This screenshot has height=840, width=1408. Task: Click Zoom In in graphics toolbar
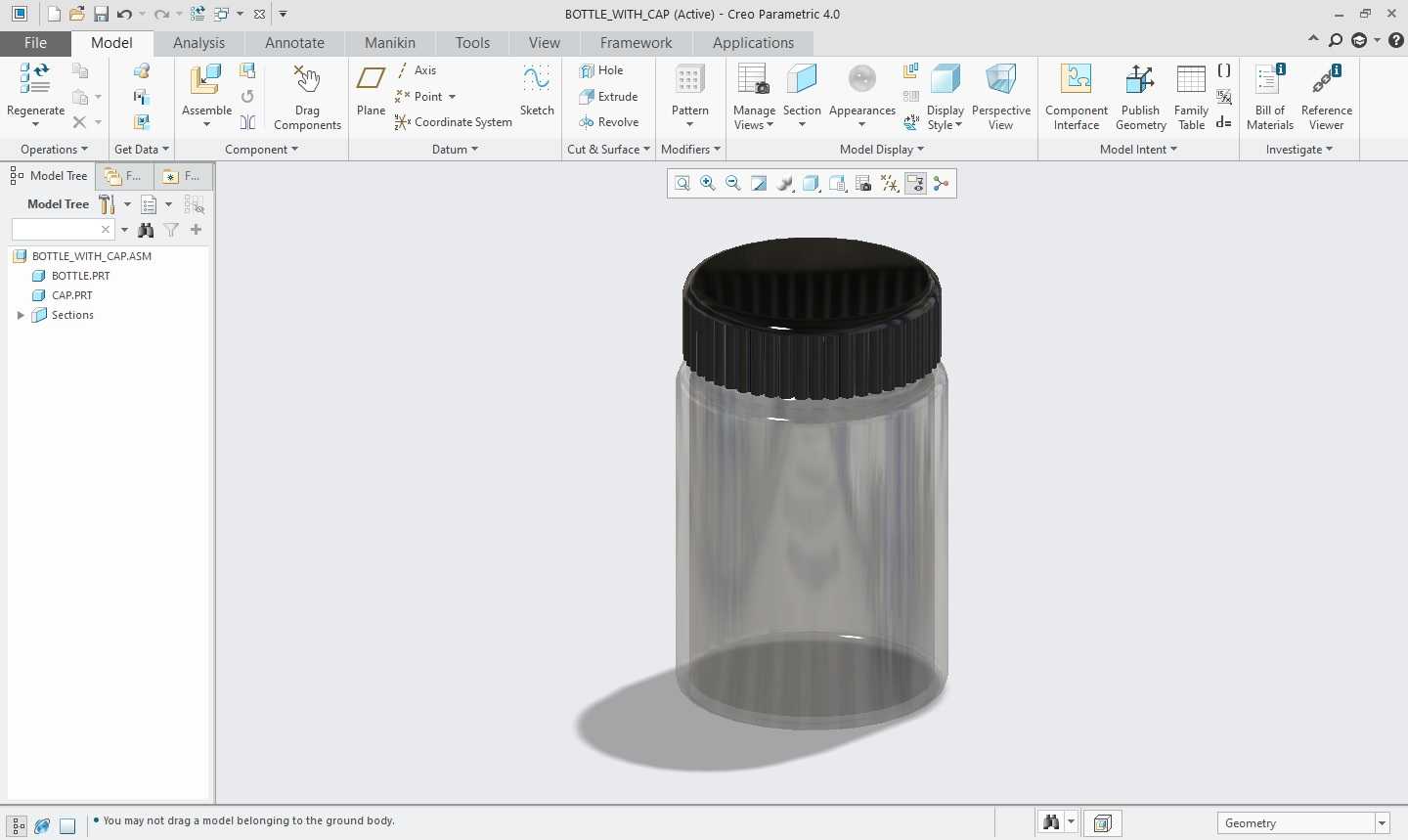coord(708,184)
